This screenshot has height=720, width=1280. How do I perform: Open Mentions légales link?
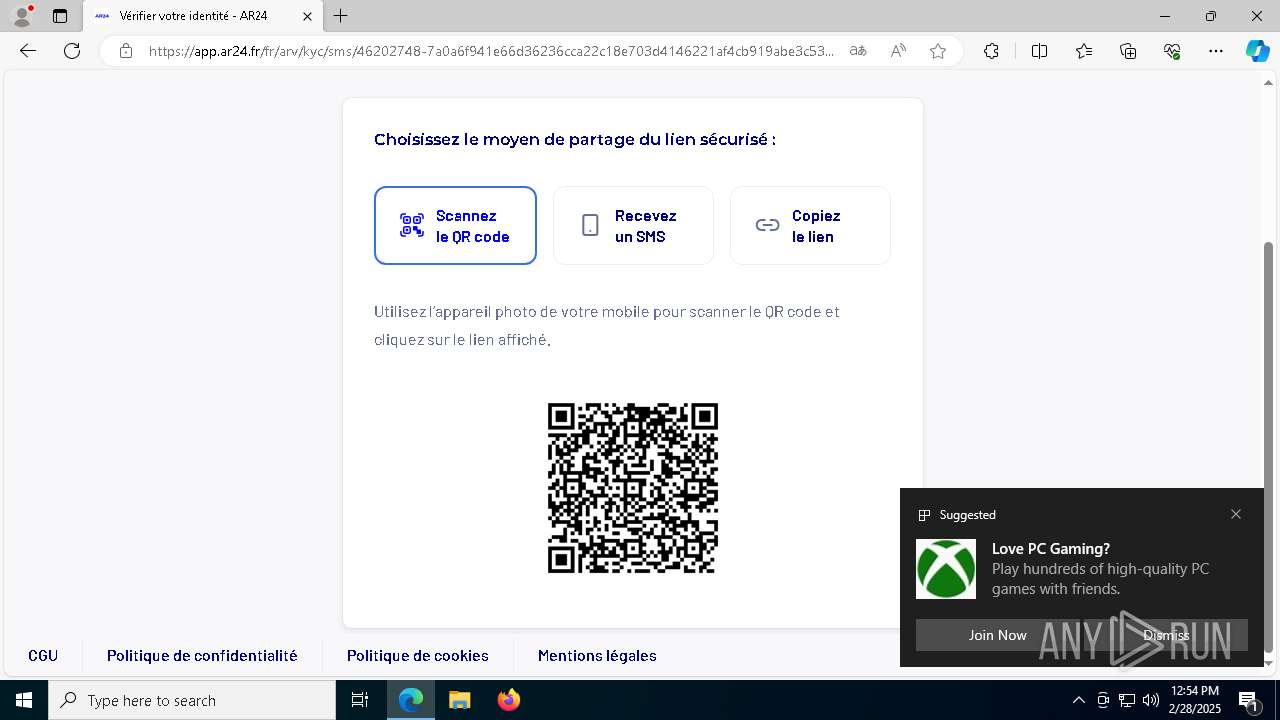597,656
